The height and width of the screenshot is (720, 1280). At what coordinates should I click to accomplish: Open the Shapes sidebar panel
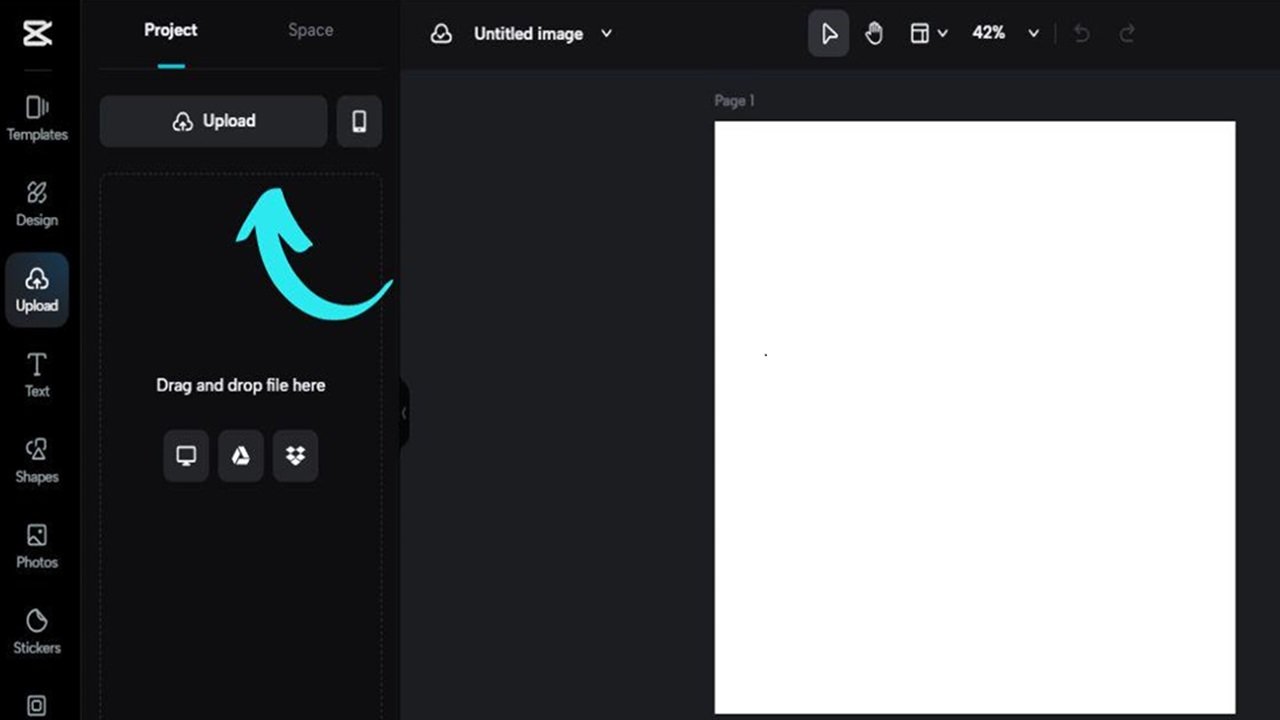pyautogui.click(x=37, y=461)
